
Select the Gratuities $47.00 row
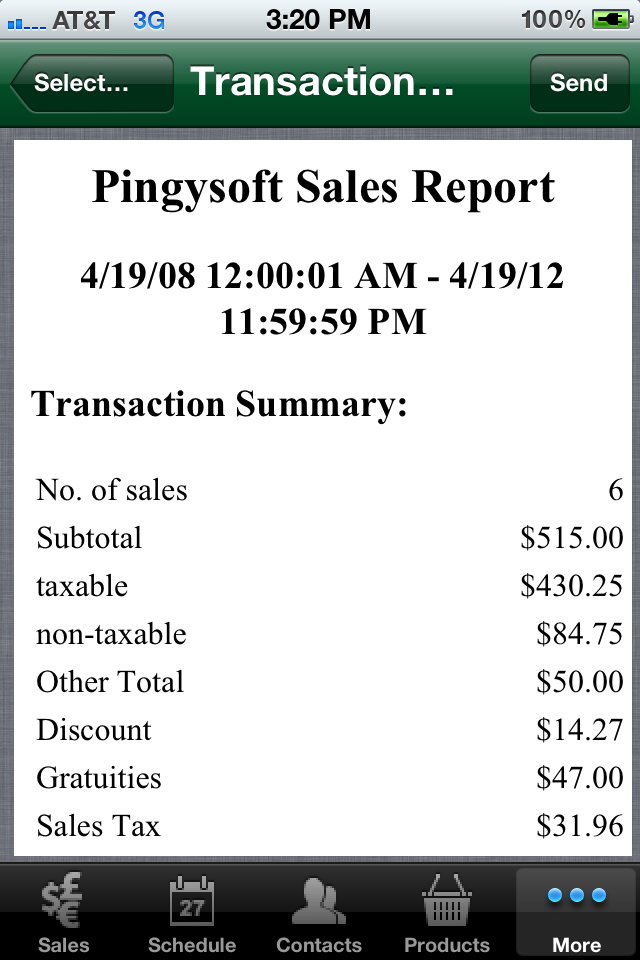tap(329, 778)
